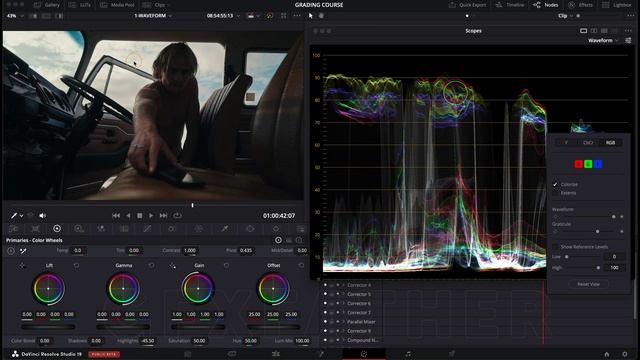The width and height of the screenshot is (640, 360).
Task: Reset the Offset color wheel
Action: pos(301,265)
